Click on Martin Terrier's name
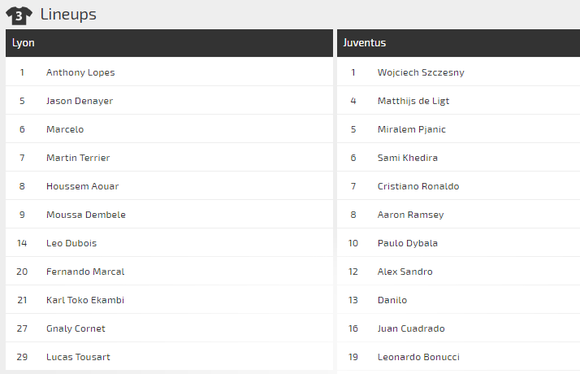Screen dimensions: 580x374 (x=78, y=158)
